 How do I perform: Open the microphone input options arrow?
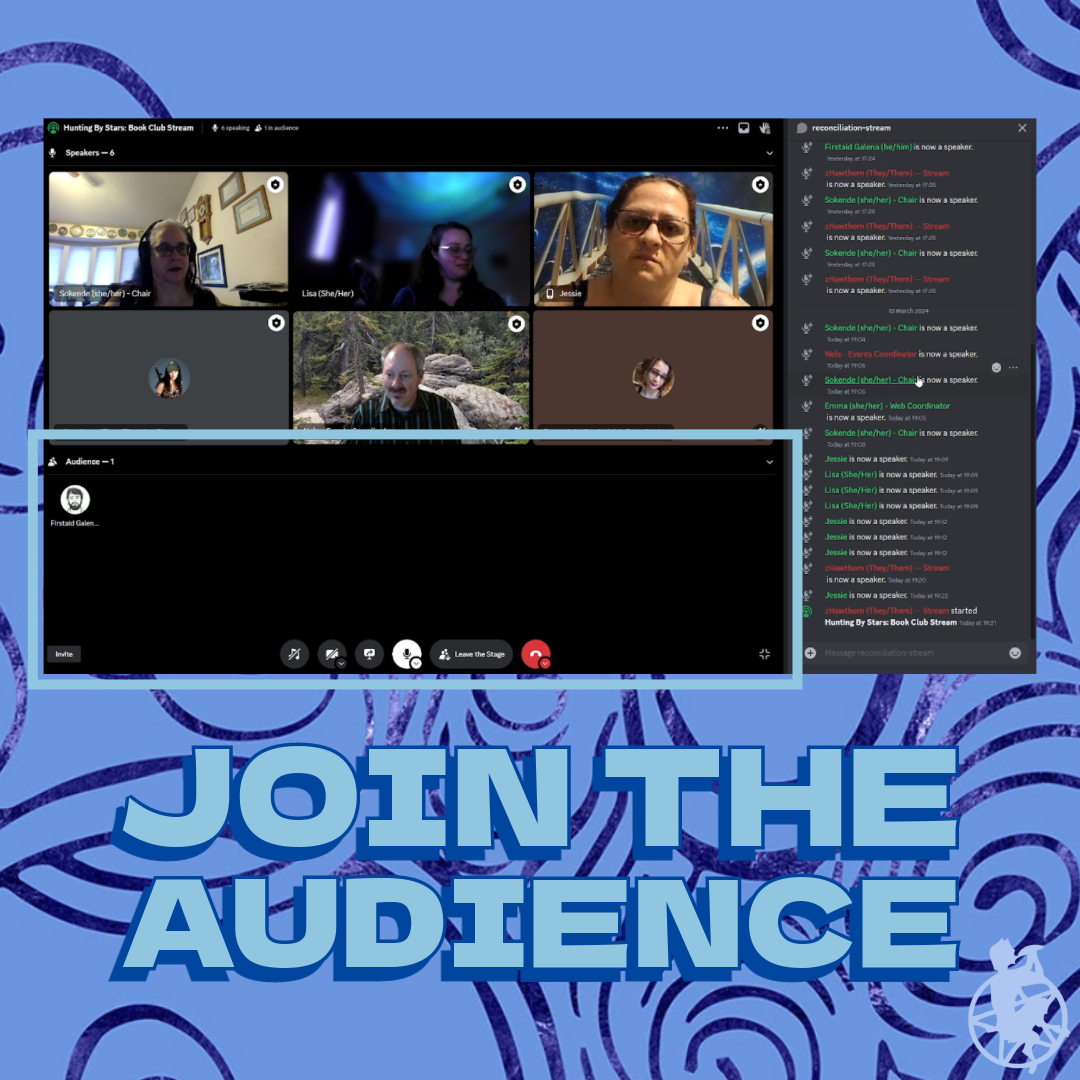(417, 663)
